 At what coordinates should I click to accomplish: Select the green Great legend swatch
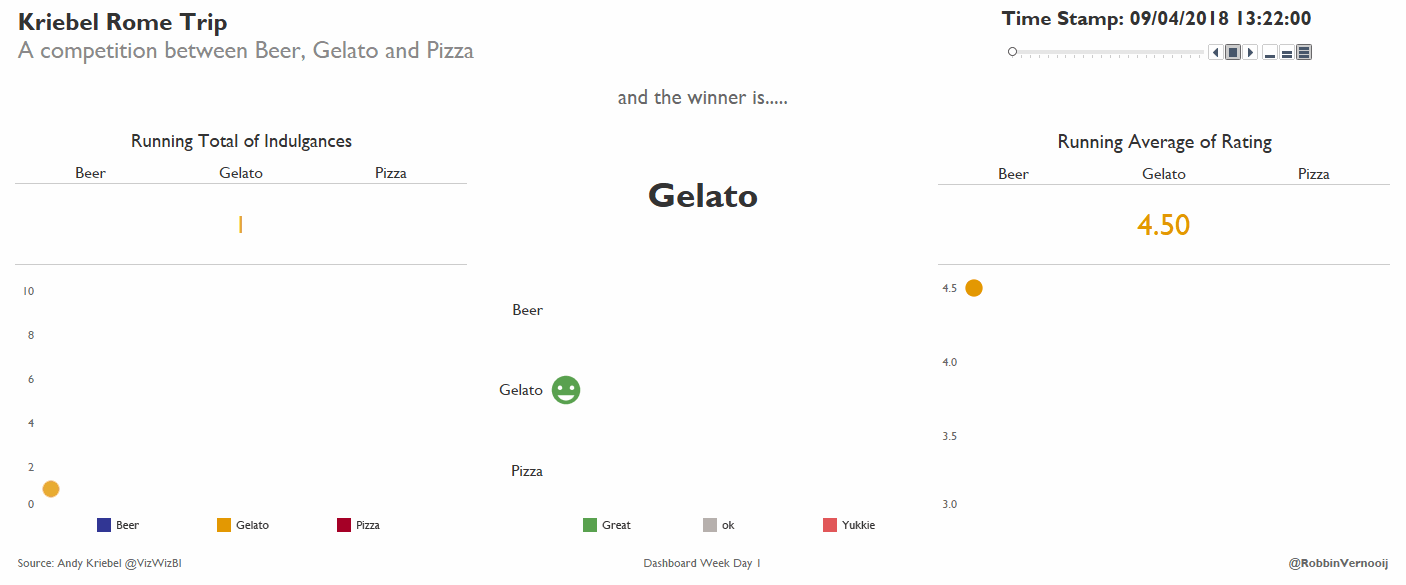point(590,525)
